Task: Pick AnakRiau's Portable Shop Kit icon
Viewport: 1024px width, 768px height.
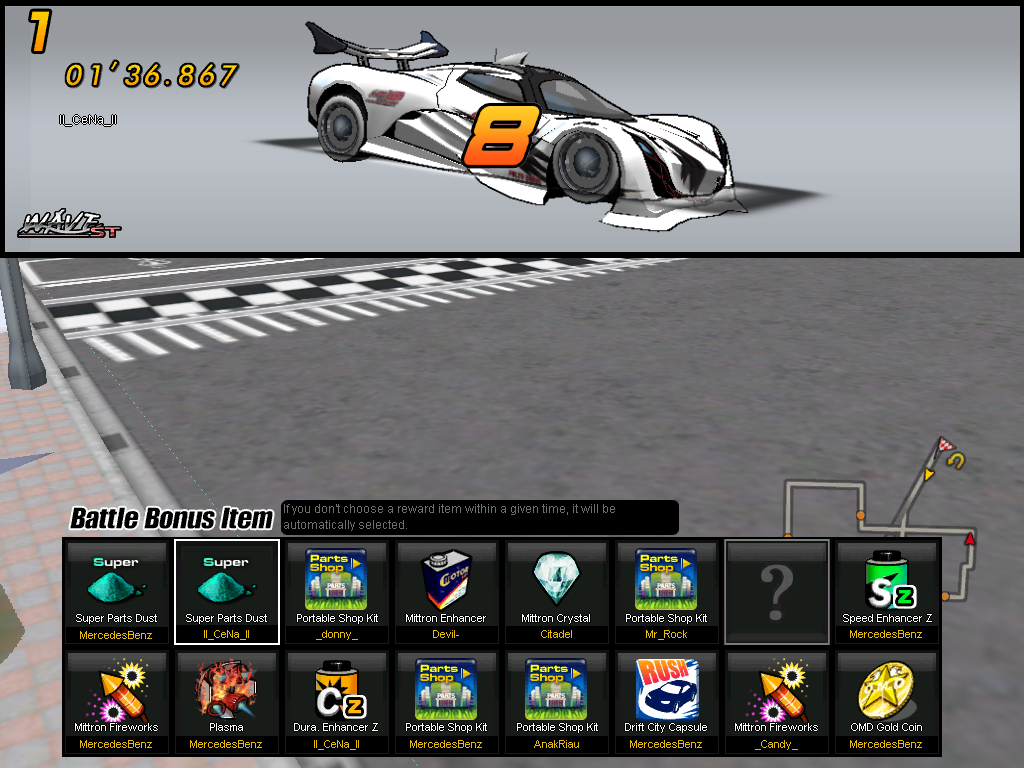Action: click(x=556, y=689)
